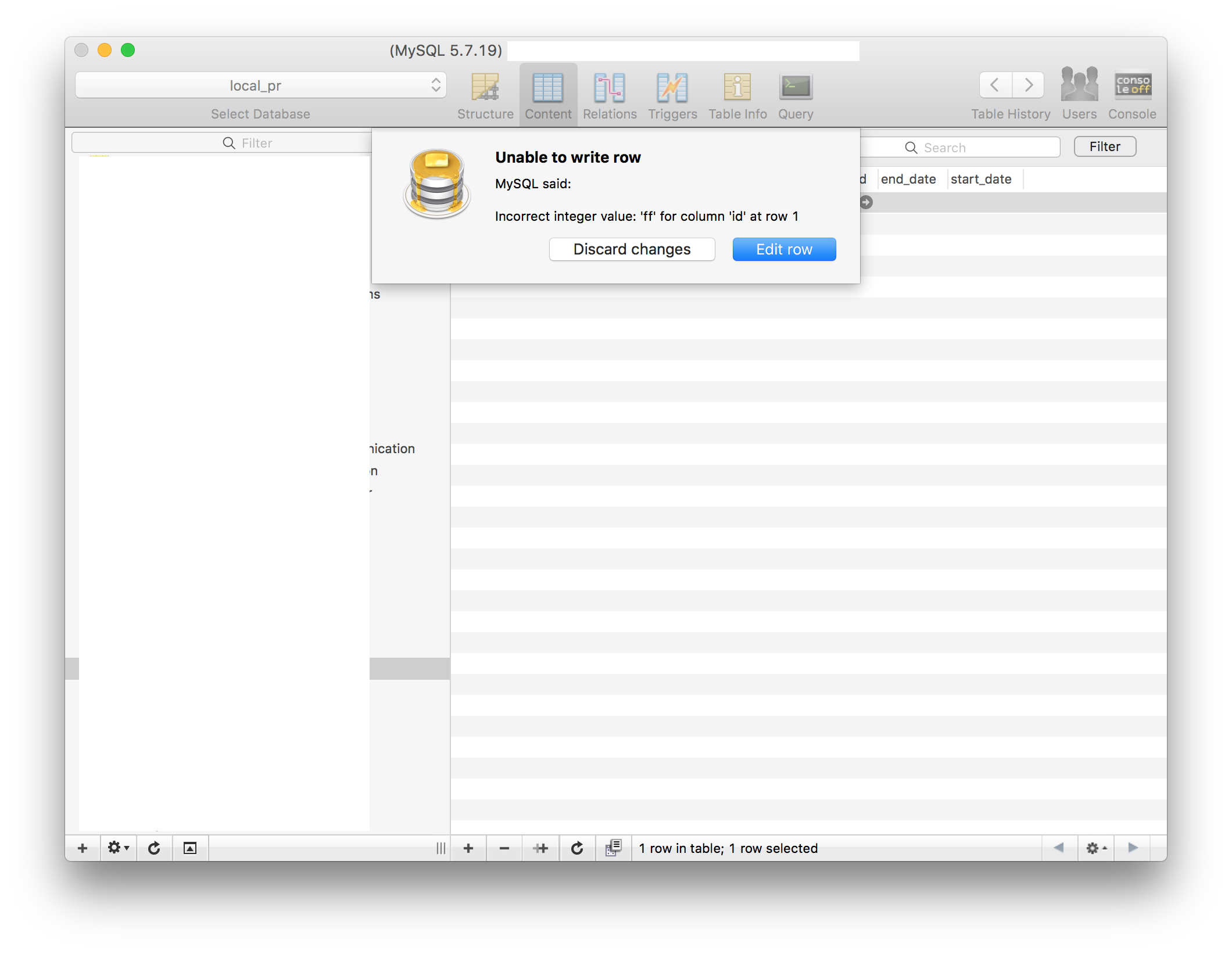Click the foreign key arrow in the row
The width and height of the screenshot is (1232, 954).
[x=866, y=202]
